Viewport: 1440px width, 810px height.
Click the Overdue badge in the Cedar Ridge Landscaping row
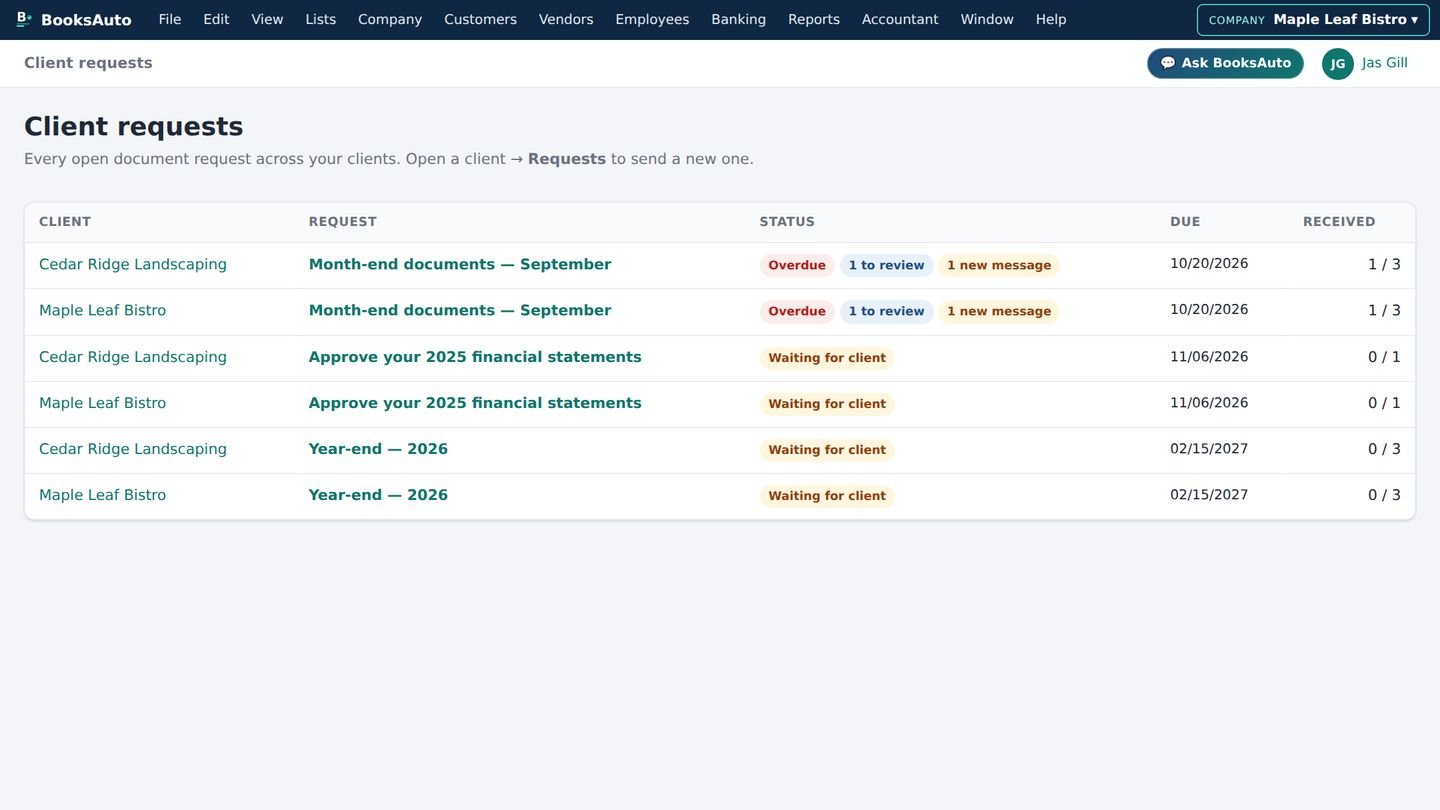pyautogui.click(x=797, y=265)
